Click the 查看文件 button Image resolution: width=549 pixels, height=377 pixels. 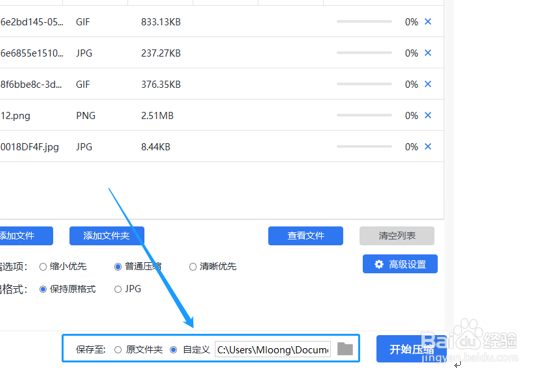point(305,236)
